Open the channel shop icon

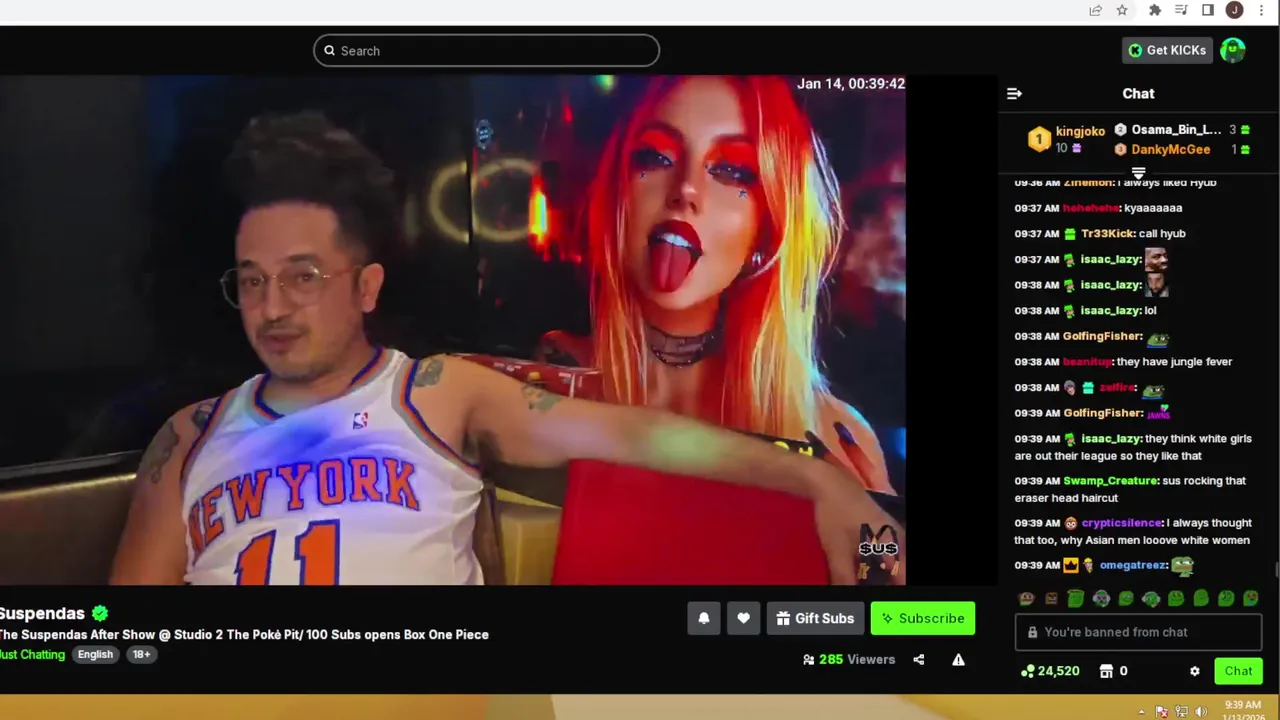coord(1107,671)
